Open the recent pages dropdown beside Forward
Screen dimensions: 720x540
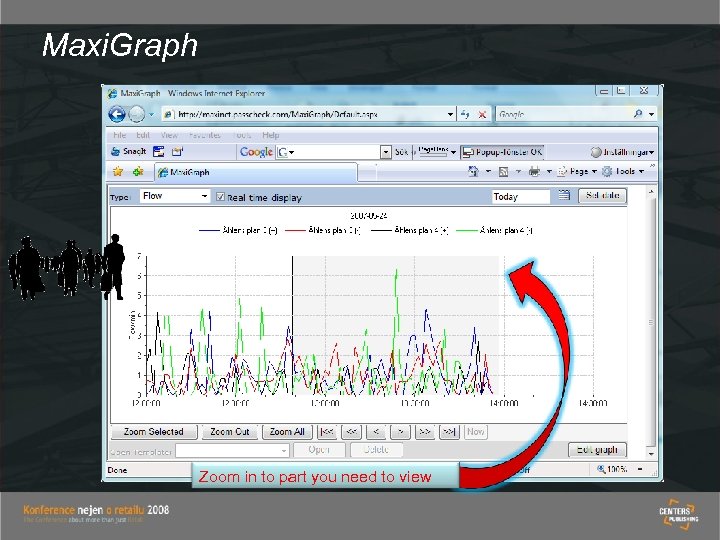click(x=152, y=114)
